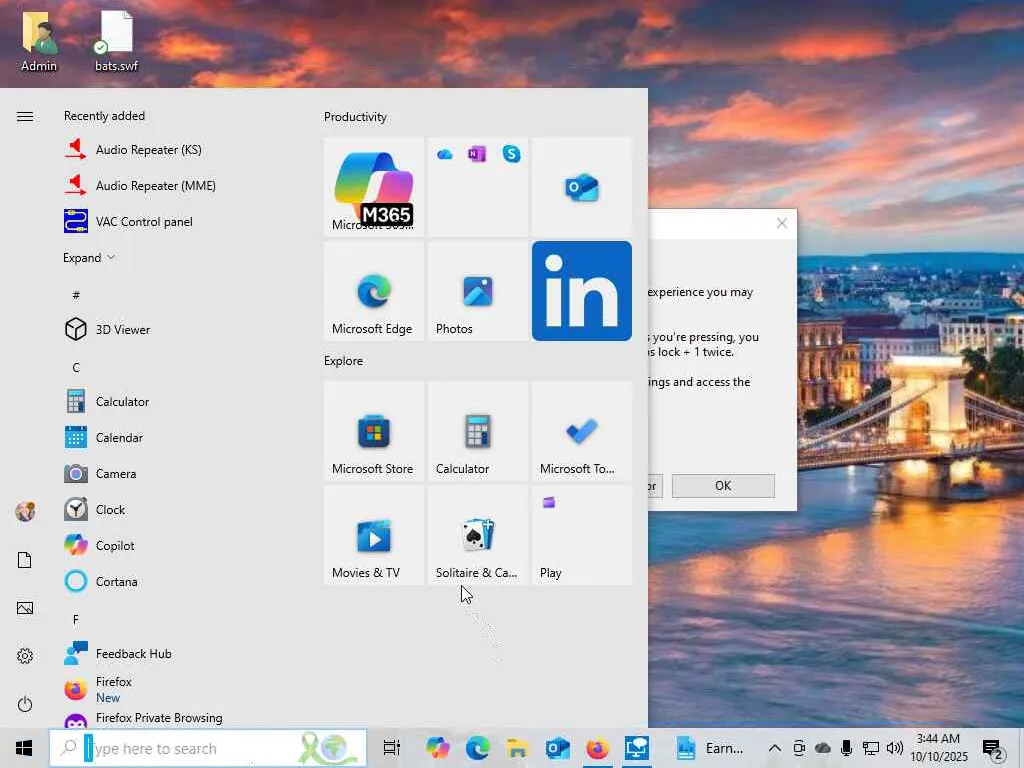Open the Power options button
The width and height of the screenshot is (1024, 768).
point(25,704)
